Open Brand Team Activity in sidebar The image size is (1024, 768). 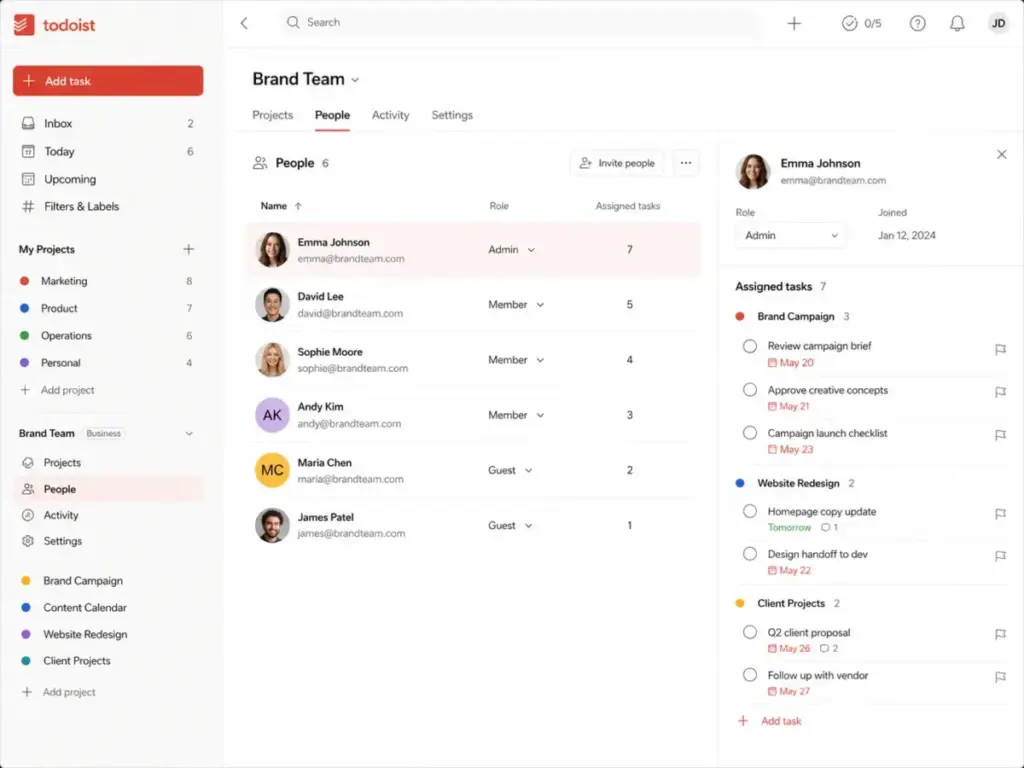click(108, 515)
